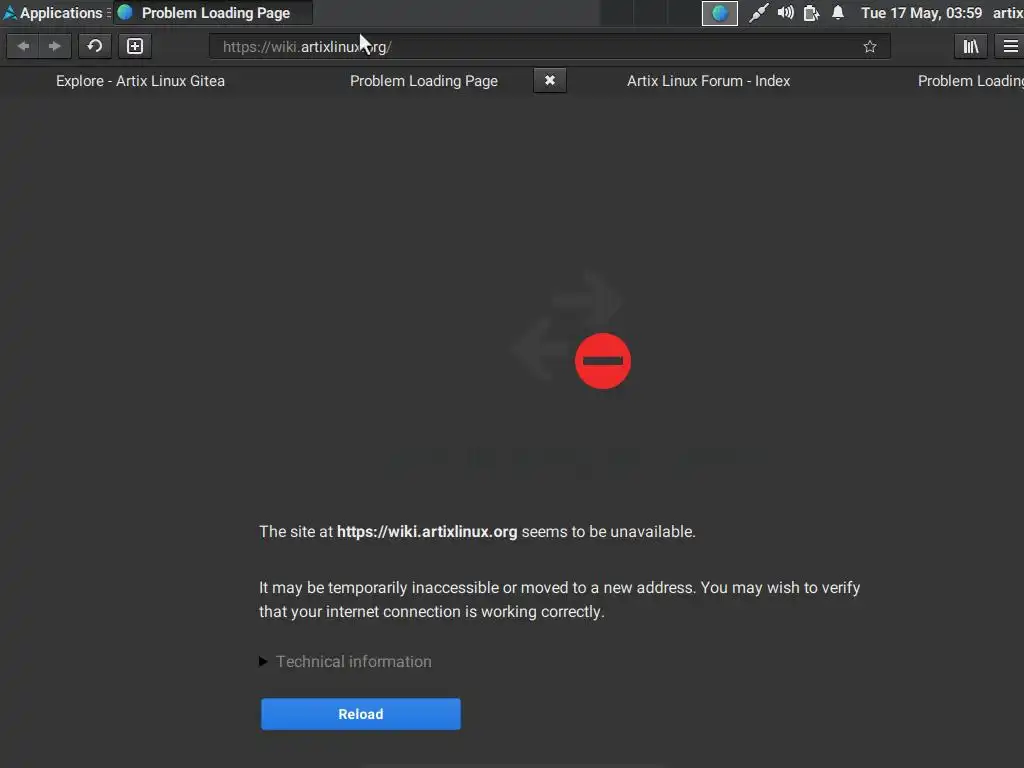This screenshot has height=768, width=1024.
Task: Open the Library bookshelf icon
Action: pyautogui.click(x=970, y=46)
